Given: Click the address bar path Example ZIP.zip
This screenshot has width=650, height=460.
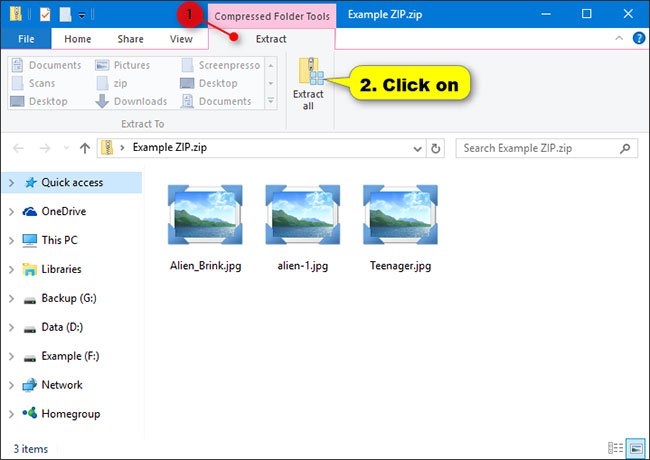Looking at the screenshot, I should 170,148.
